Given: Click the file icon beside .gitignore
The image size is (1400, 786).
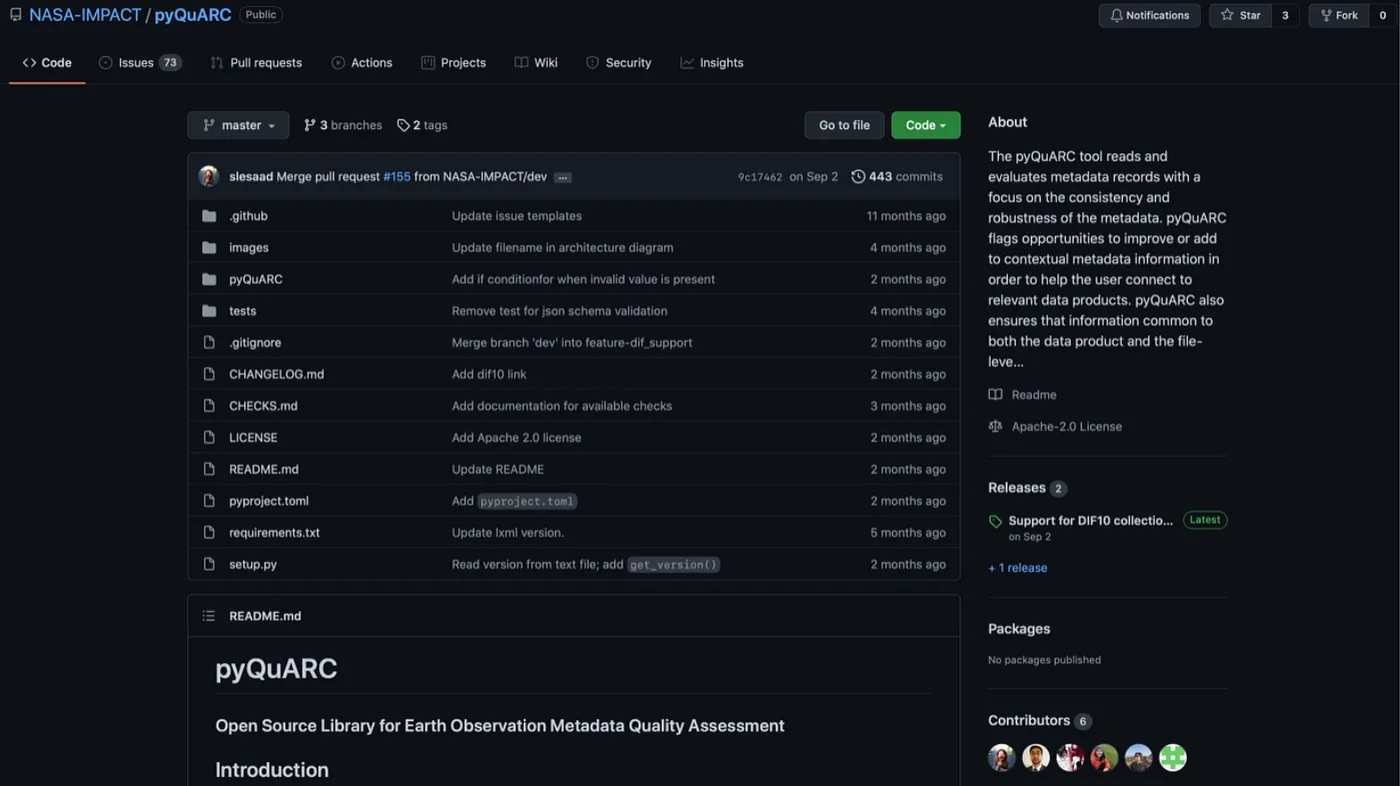Looking at the screenshot, I should pyautogui.click(x=209, y=342).
